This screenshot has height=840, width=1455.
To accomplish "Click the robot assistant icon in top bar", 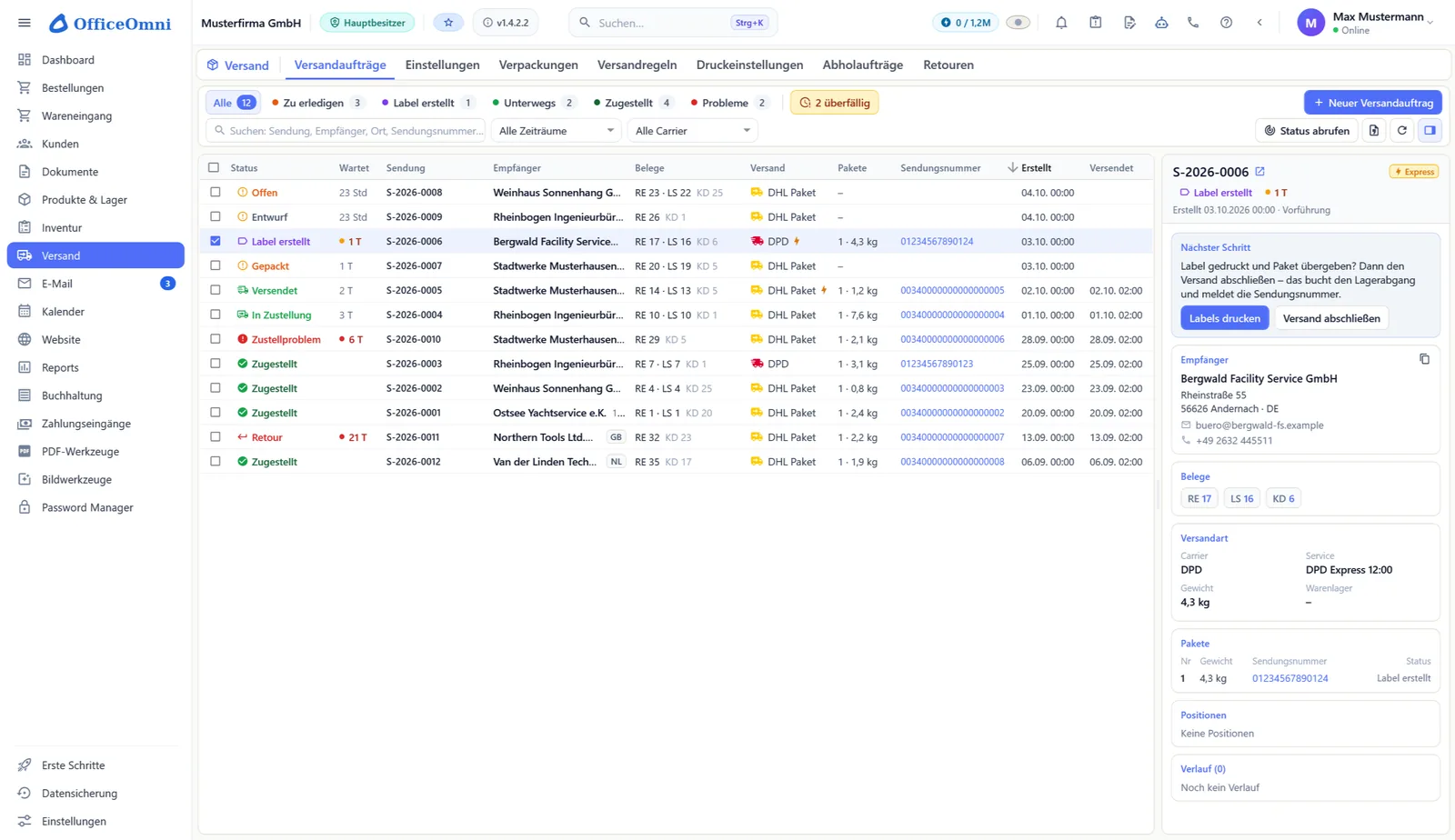I will coord(1161,23).
